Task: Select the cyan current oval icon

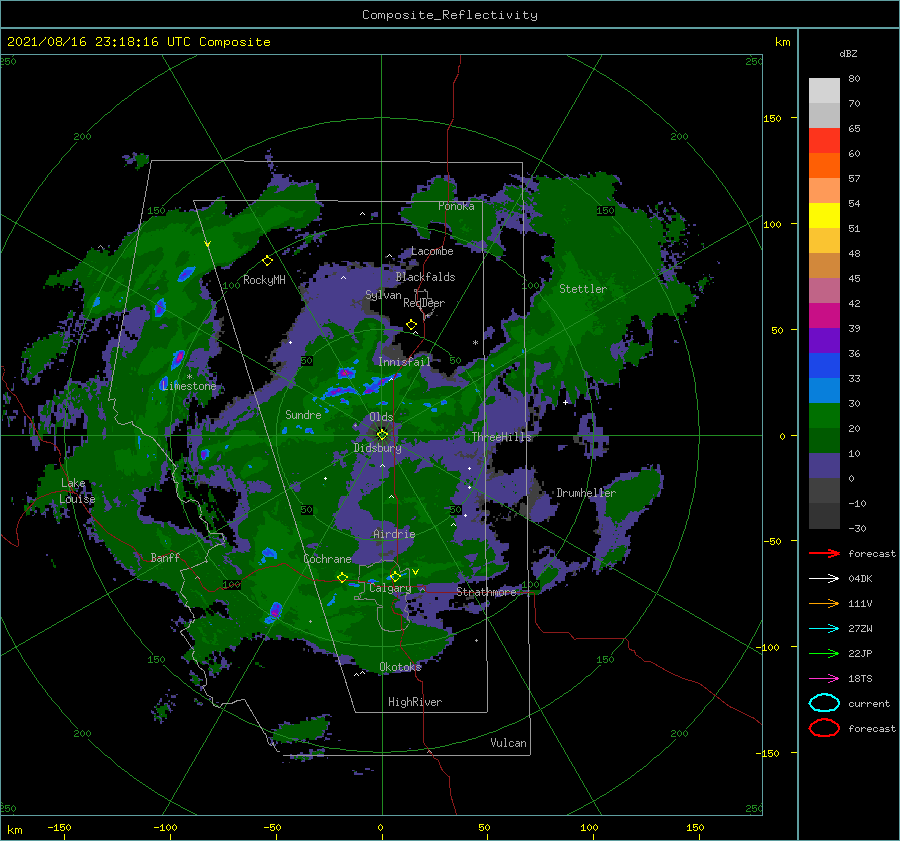Action: 824,703
